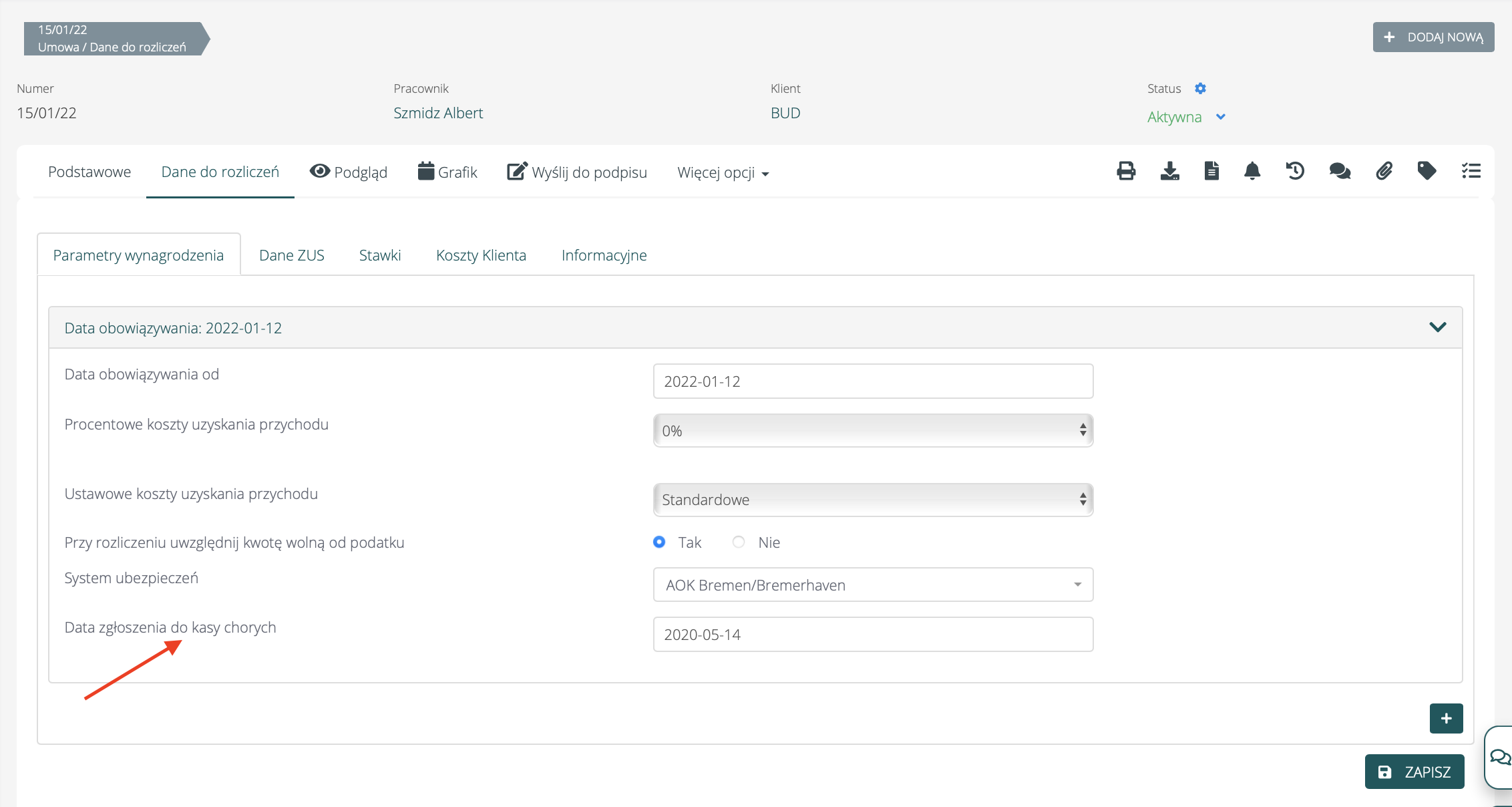The image size is (1512, 807).
Task: Click the paperclip attachments icon
Action: click(1384, 171)
